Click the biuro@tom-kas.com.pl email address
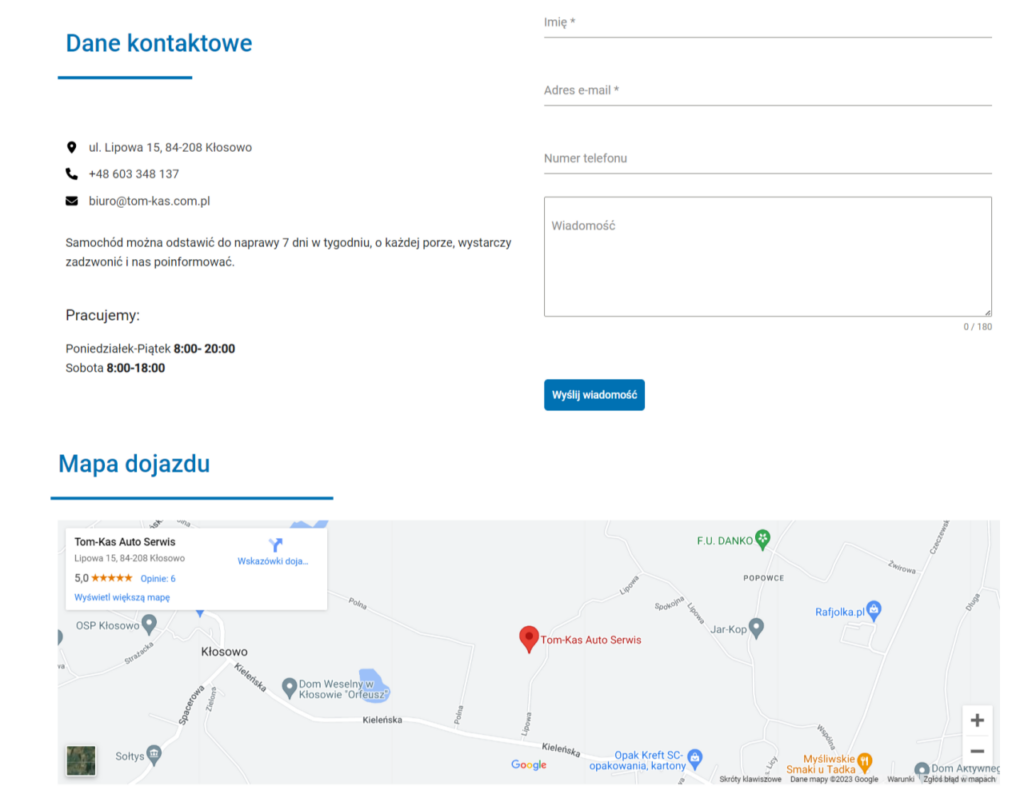1024x802 pixels. [149, 201]
